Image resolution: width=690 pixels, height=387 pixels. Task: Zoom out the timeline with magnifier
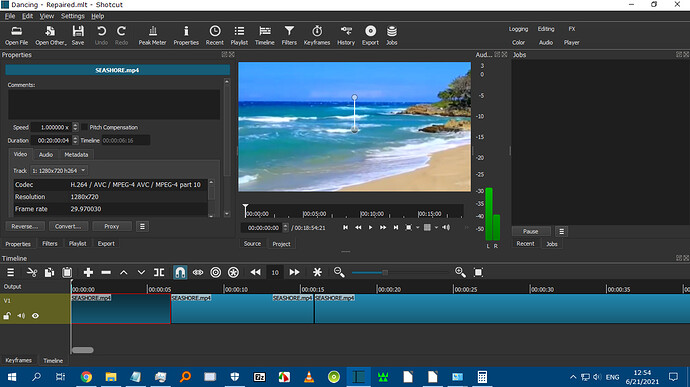coord(339,273)
